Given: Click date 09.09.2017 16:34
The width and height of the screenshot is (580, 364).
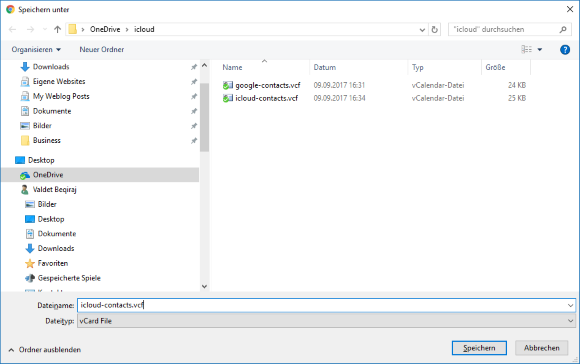Looking at the screenshot, I should [x=339, y=98].
